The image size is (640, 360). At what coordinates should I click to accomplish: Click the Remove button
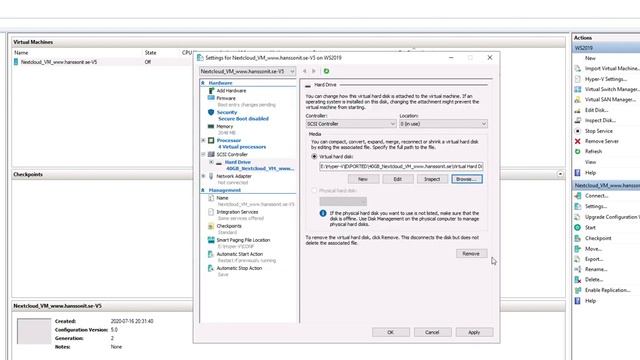(x=471, y=253)
